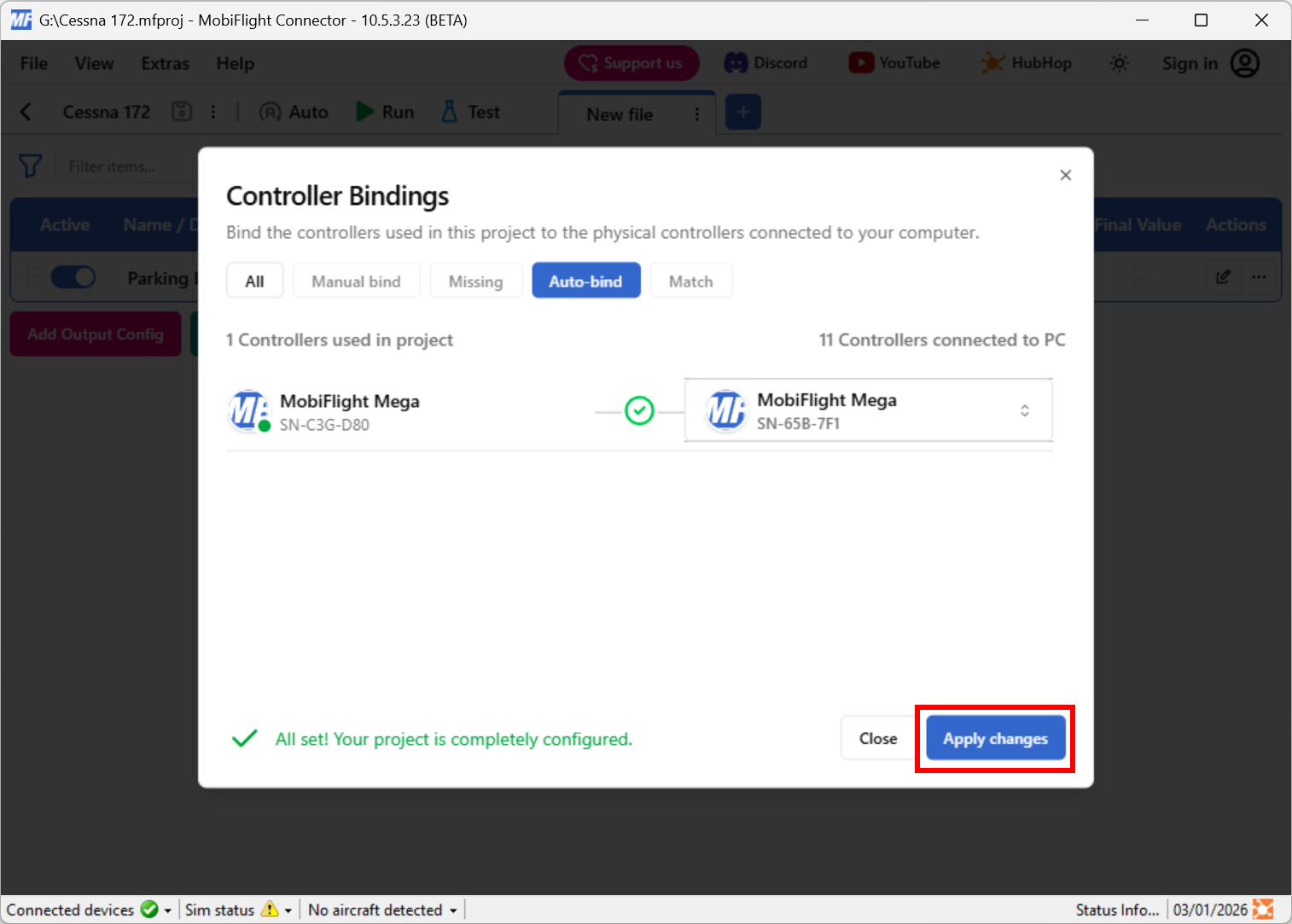Add a new file using the plus icon
The image size is (1292, 924).
(x=742, y=111)
